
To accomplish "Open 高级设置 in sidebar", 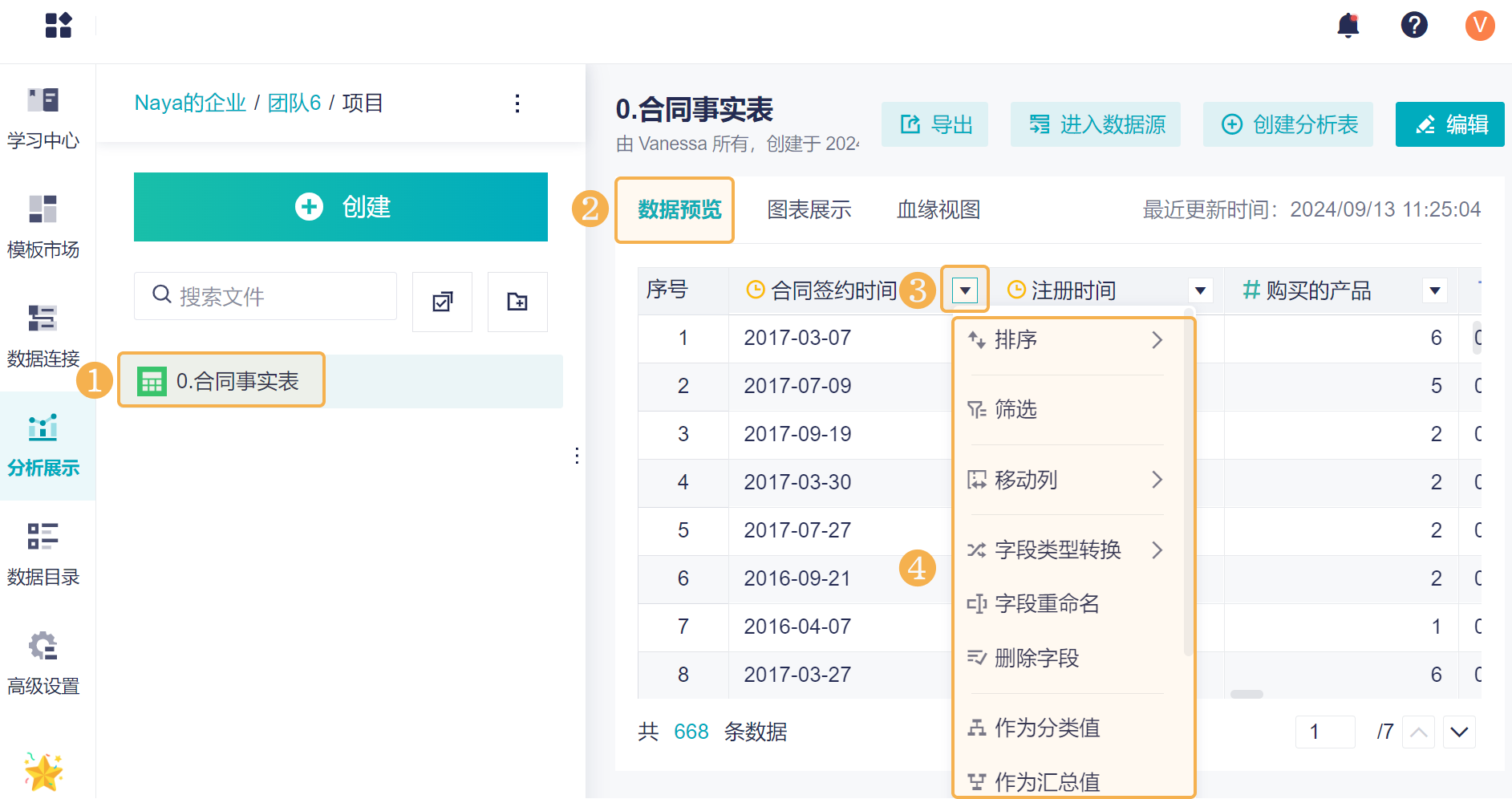I will coord(43,664).
